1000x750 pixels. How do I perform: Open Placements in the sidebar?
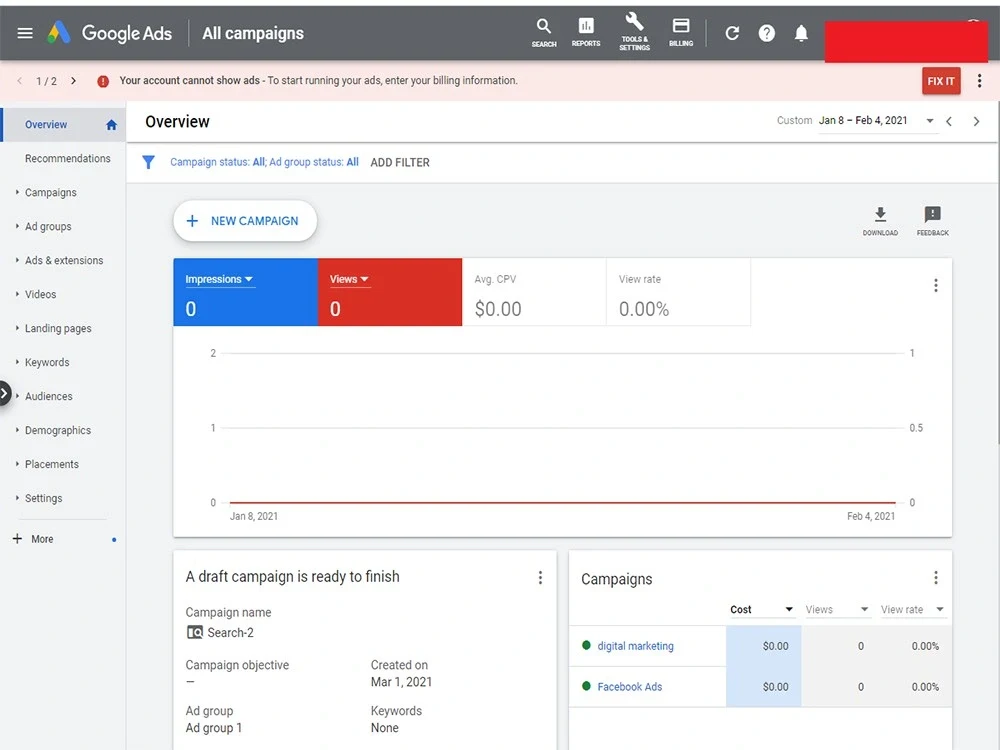click(52, 464)
